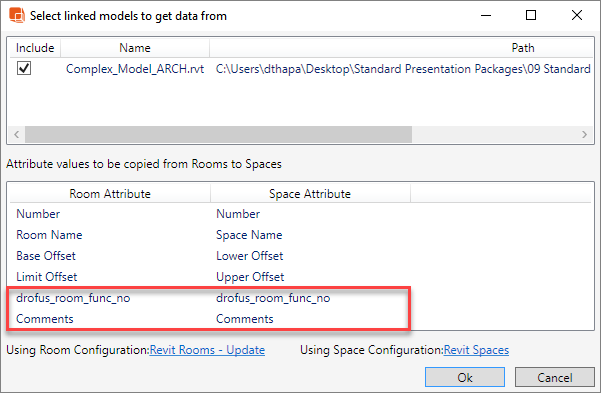Select the Complex_Model_ARCH.rvt row name
Screen dimensions: 601x393
tap(135, 69)
